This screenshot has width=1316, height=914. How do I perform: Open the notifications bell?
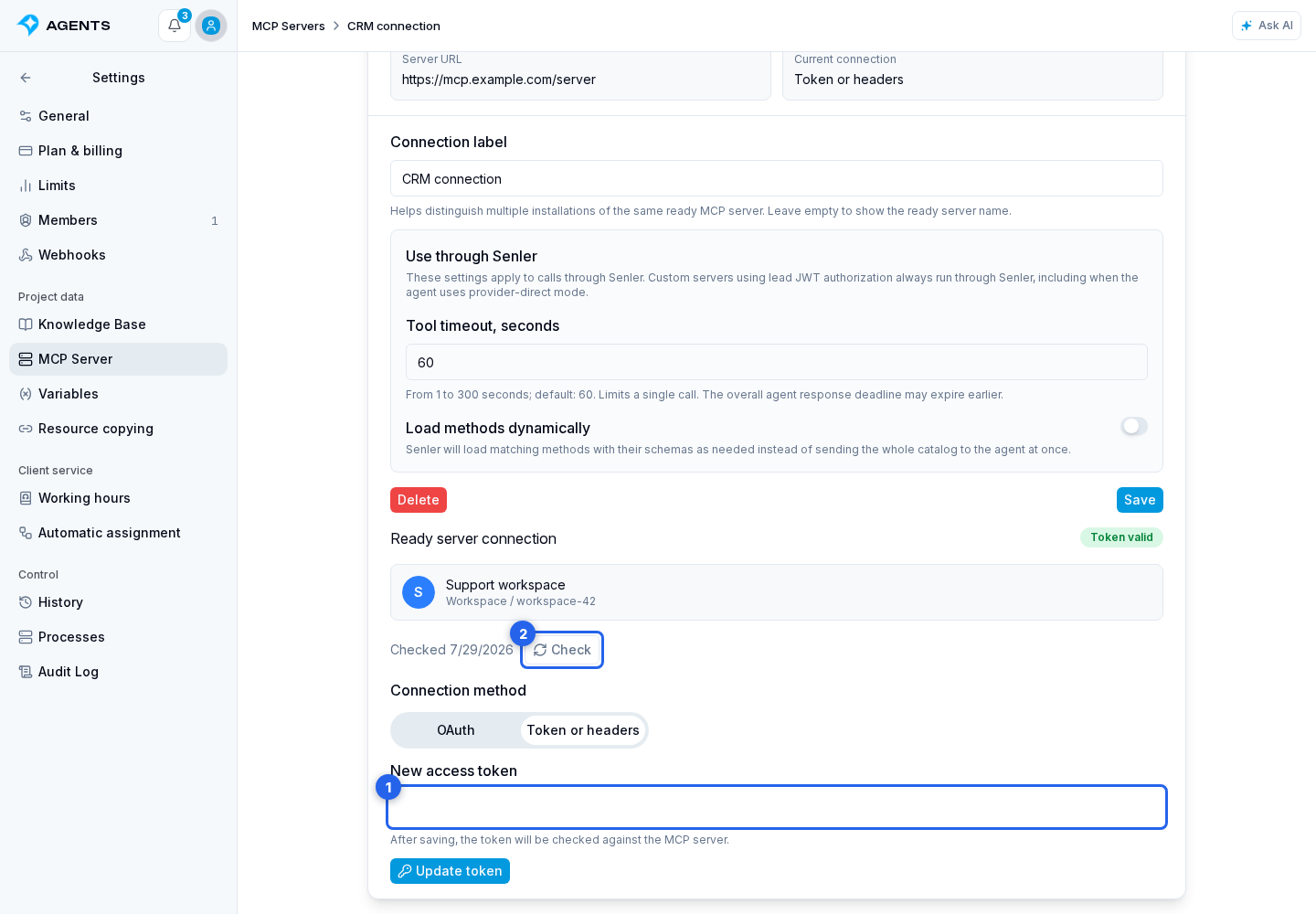(175, 26)
